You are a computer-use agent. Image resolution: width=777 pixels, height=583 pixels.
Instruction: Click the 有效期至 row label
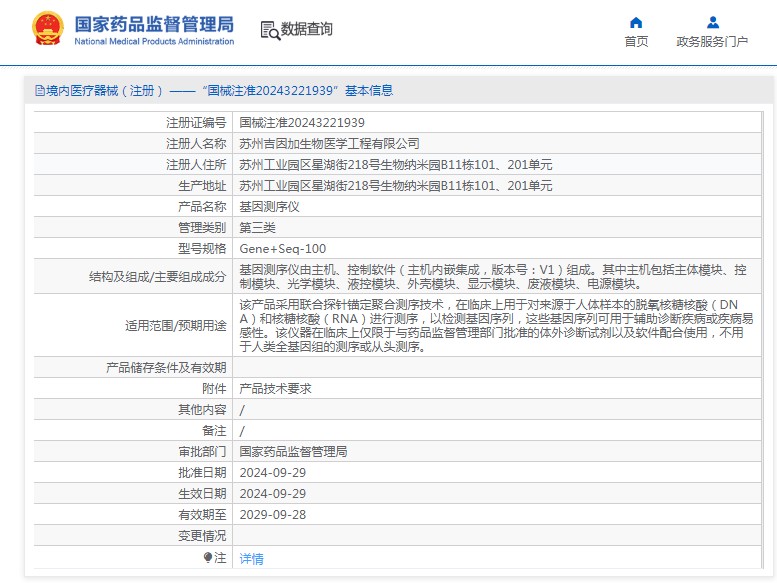pyautogui.click(x=202, y=515)
